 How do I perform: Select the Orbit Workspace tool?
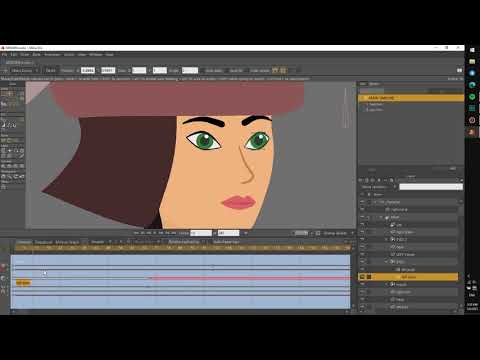pos(22,176)
